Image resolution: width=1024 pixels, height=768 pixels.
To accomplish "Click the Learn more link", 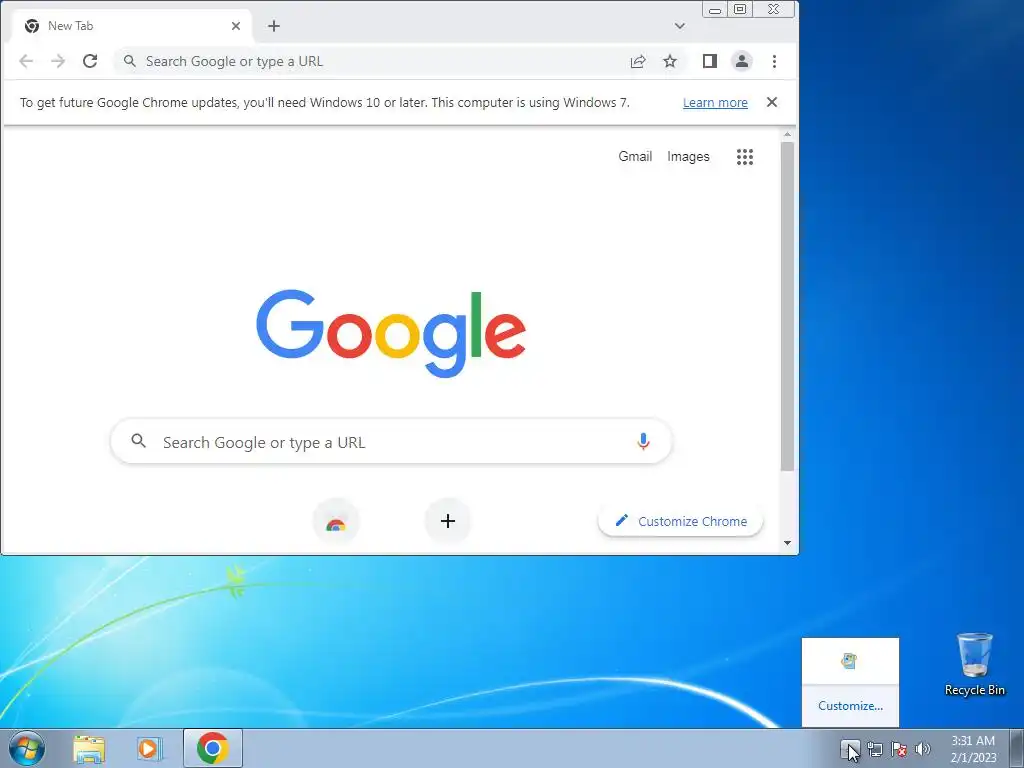I will pos(715,103).
